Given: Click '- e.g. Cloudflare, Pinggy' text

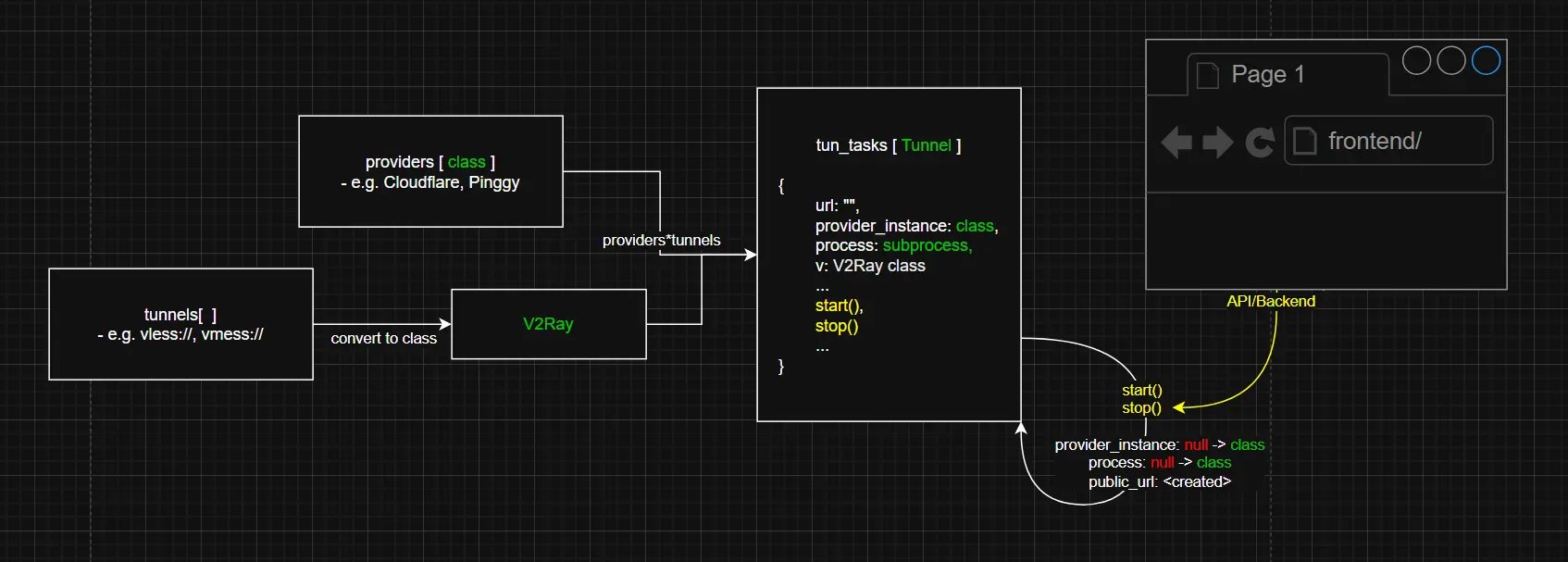Looking at the screenshot, I should 430,182.
